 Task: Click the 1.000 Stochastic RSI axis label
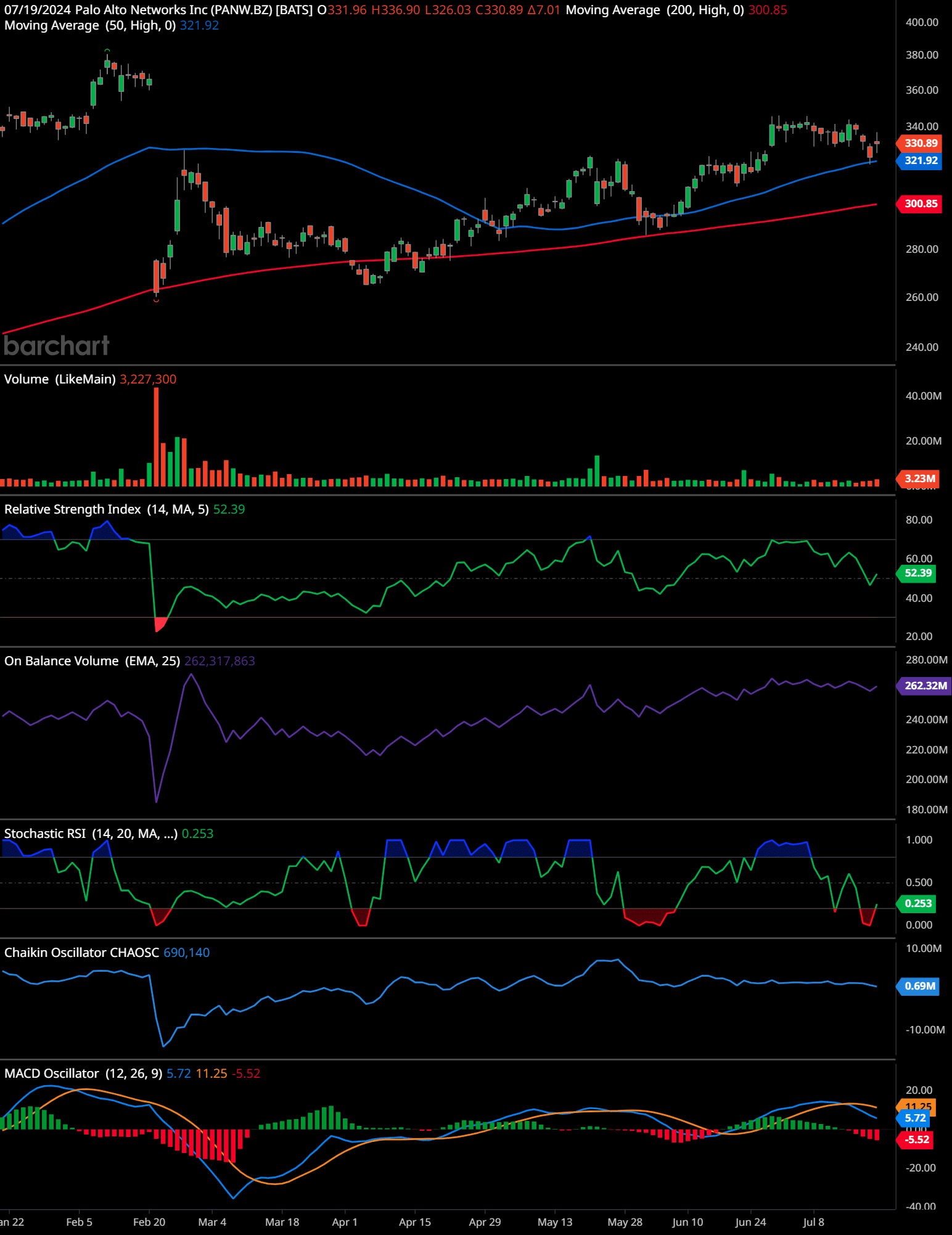(919, 840)
